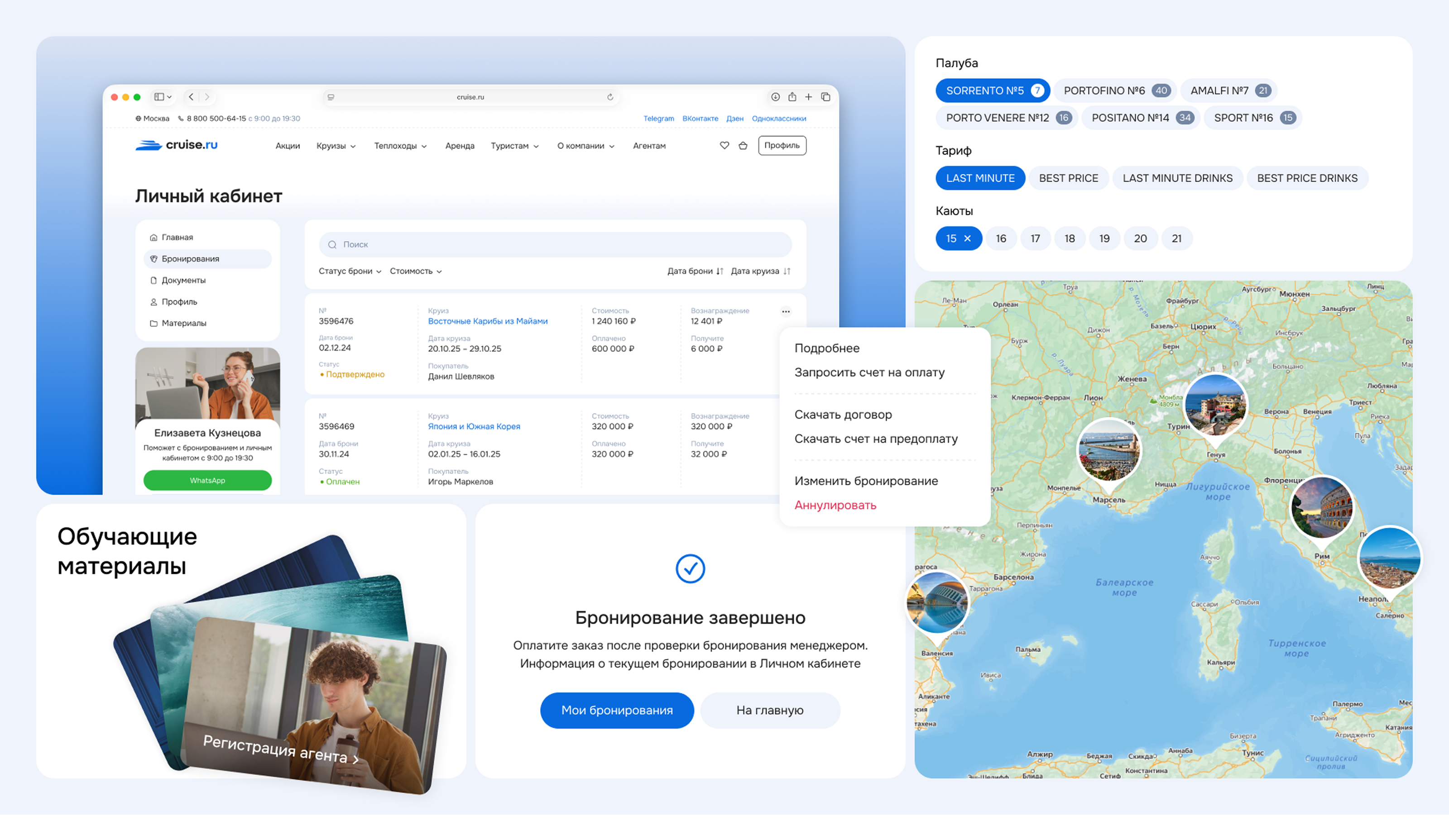
Task: Contact manager via WhatsApp button
Action: (207, 480)
